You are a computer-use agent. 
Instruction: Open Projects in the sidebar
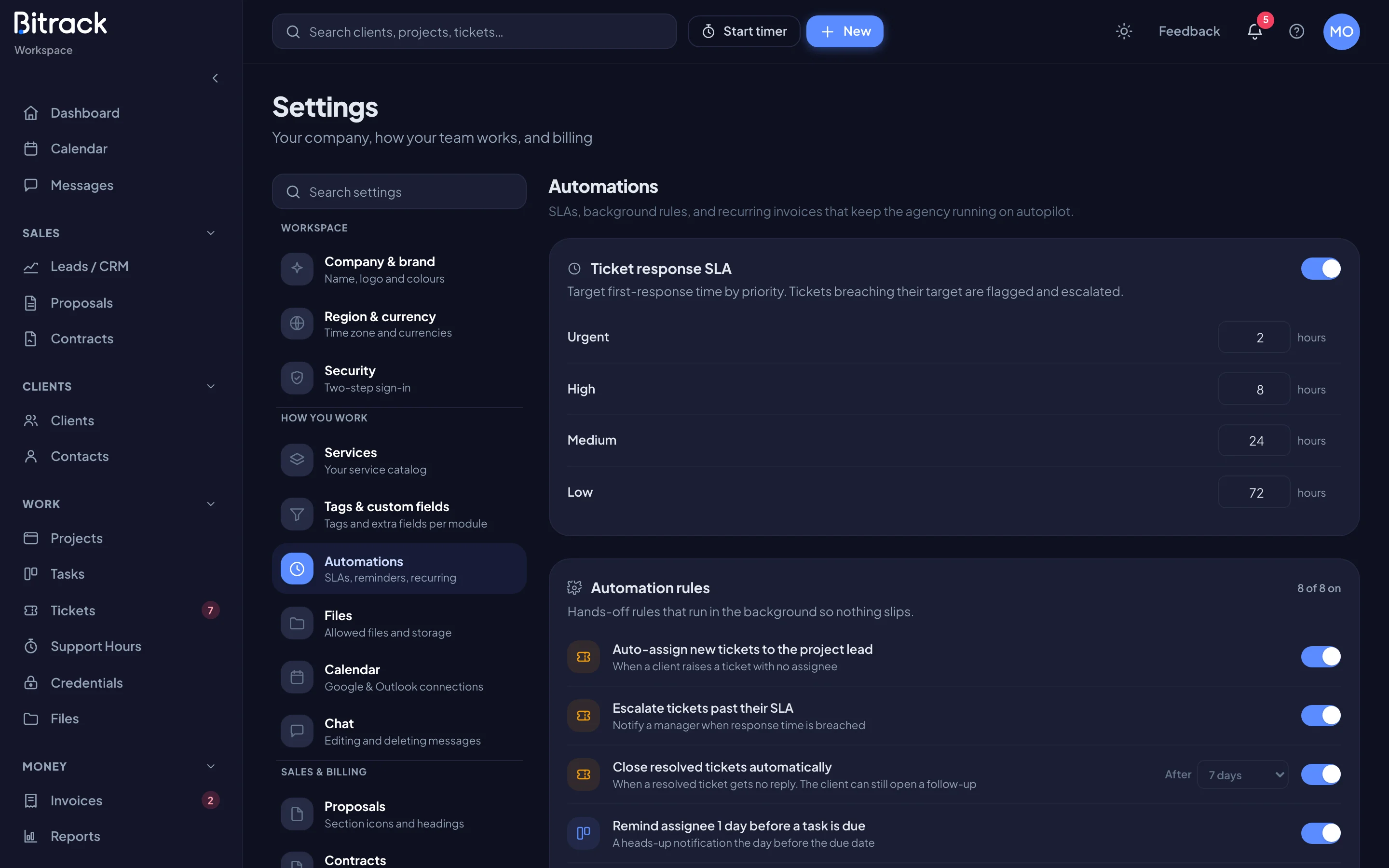(x=120, y=539)
